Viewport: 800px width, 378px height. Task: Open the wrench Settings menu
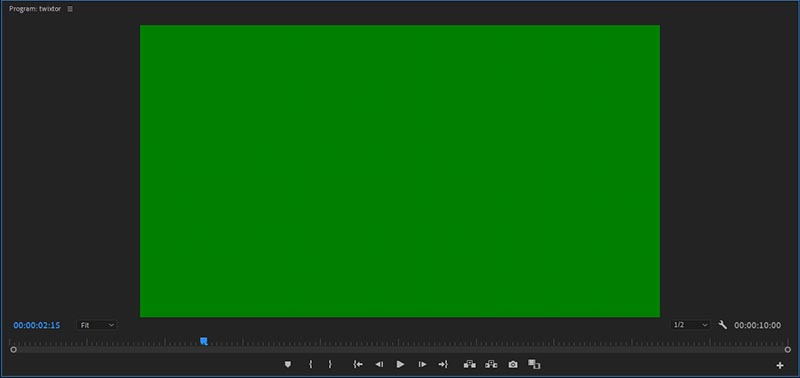(x=722, y=325)
